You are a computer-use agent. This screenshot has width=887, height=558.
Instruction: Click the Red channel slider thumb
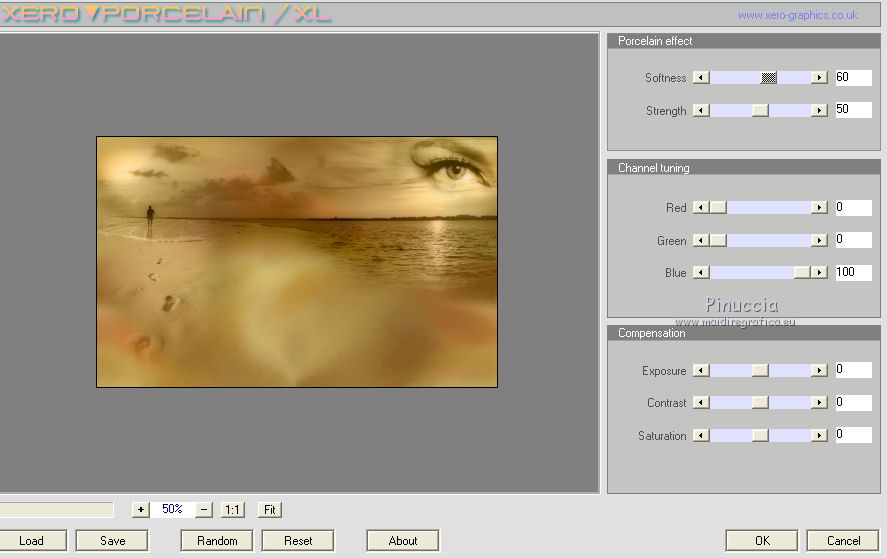[718, 208]
